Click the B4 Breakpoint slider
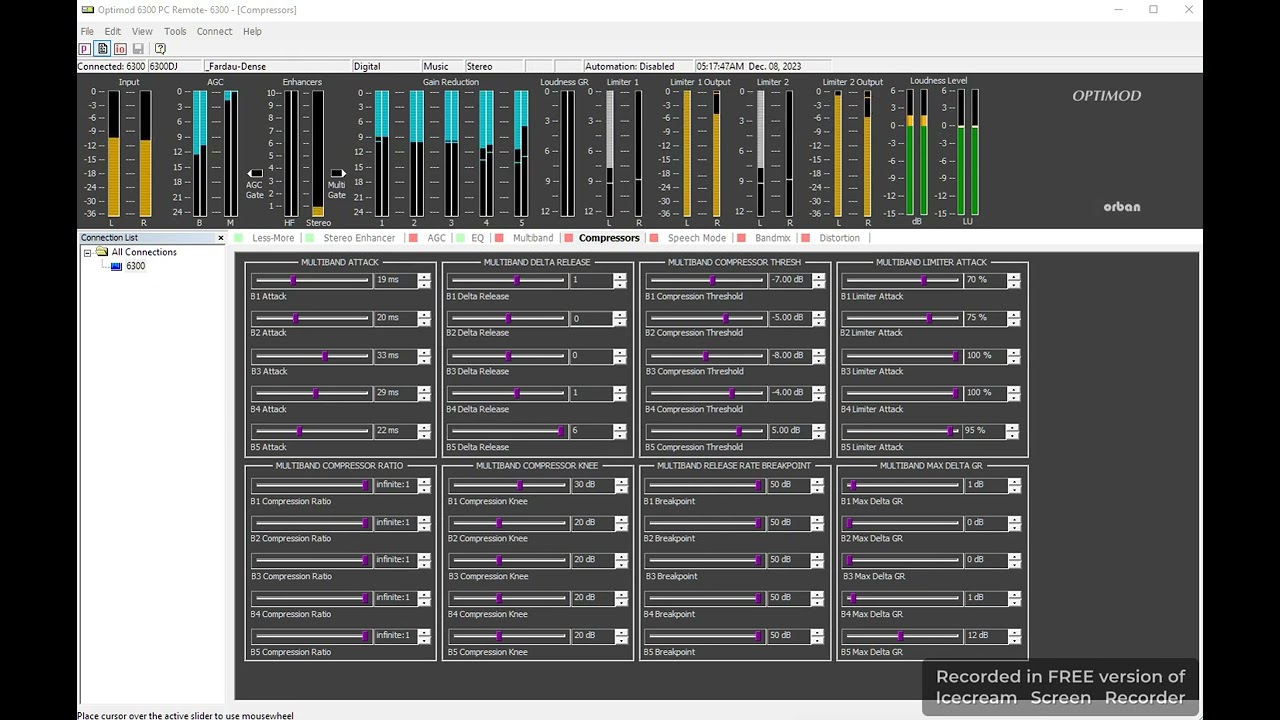This screenshot has width=1280, height=720. tap(705, 598)
